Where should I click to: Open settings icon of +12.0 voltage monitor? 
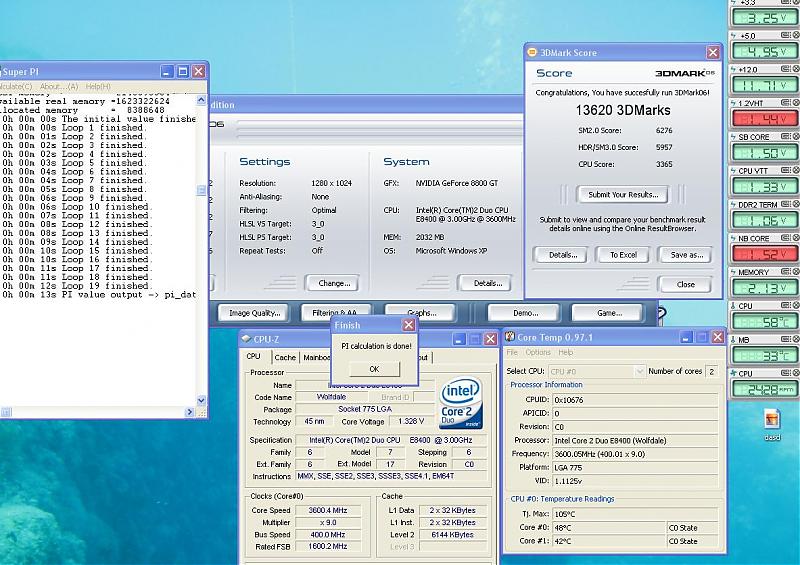[x=786, y=69]
